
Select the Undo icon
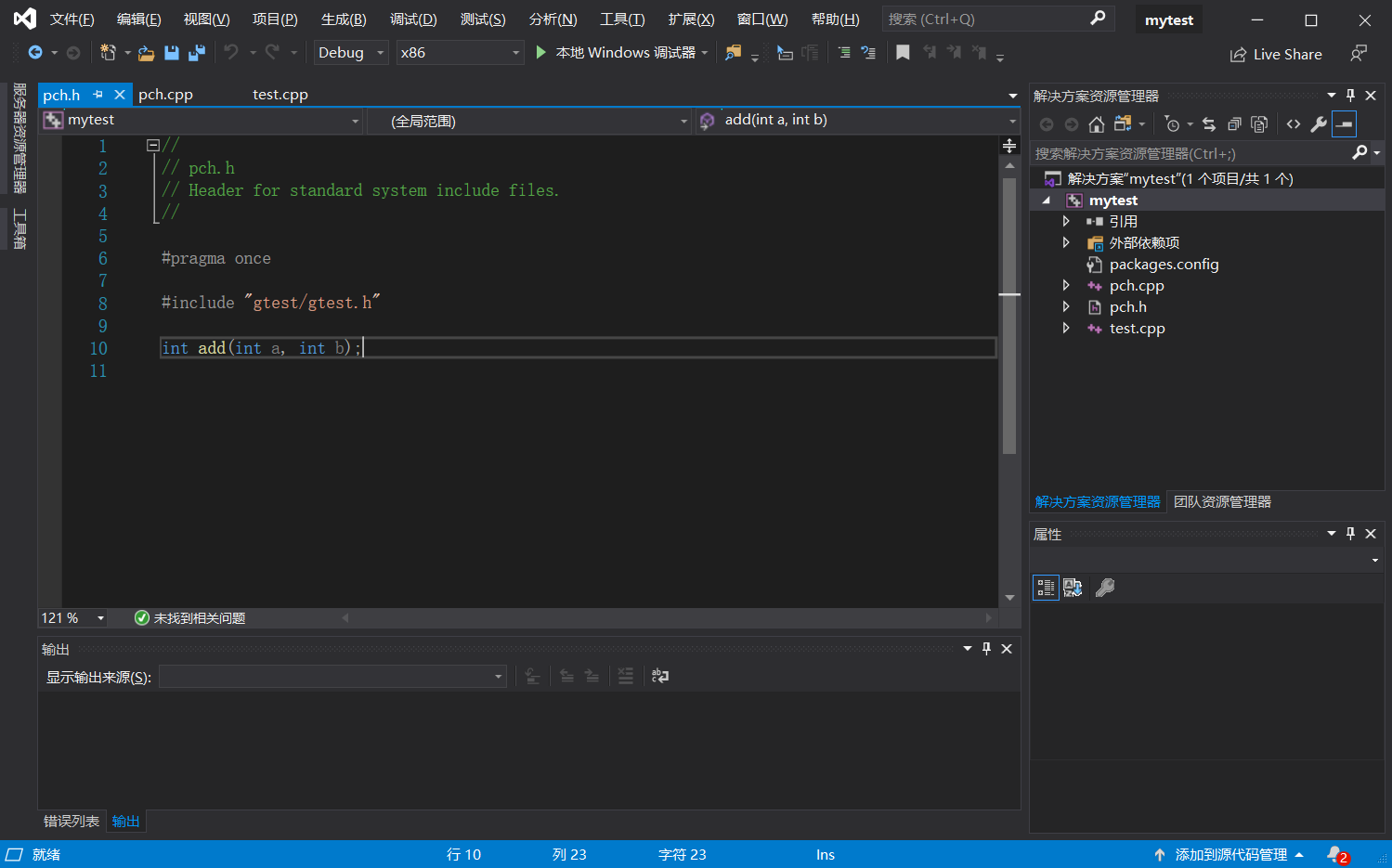pyautogui.click(x=232, y=53)
